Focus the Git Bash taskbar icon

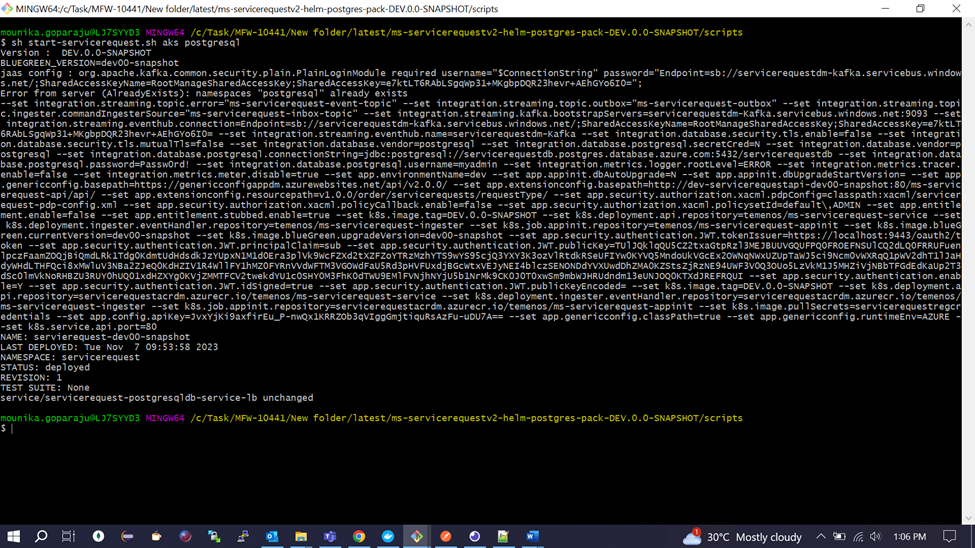(x=417, y=537)
